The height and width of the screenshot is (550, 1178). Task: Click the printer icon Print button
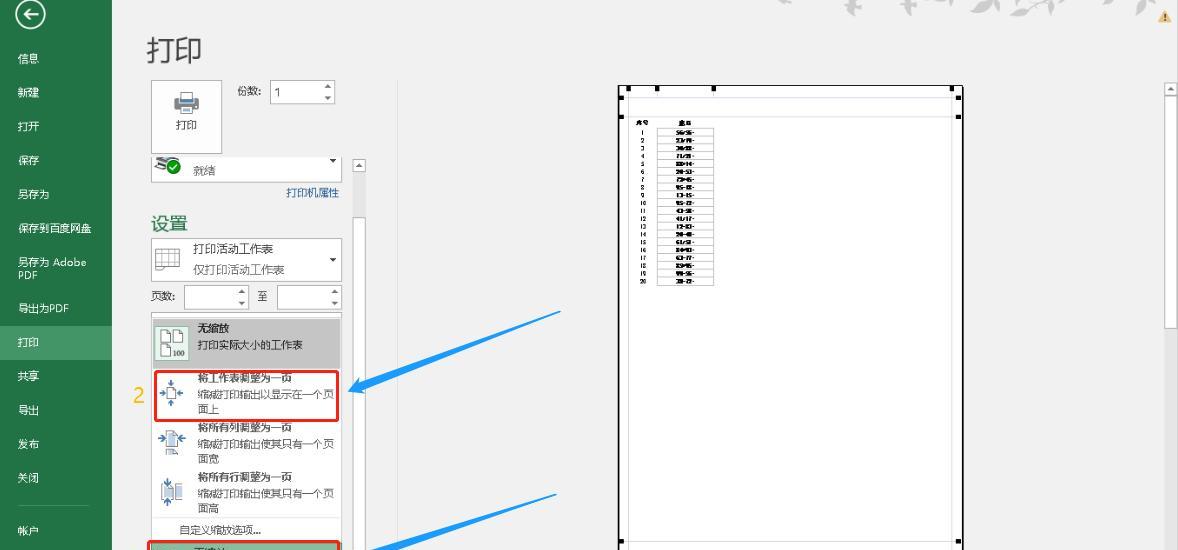(186, 116)
